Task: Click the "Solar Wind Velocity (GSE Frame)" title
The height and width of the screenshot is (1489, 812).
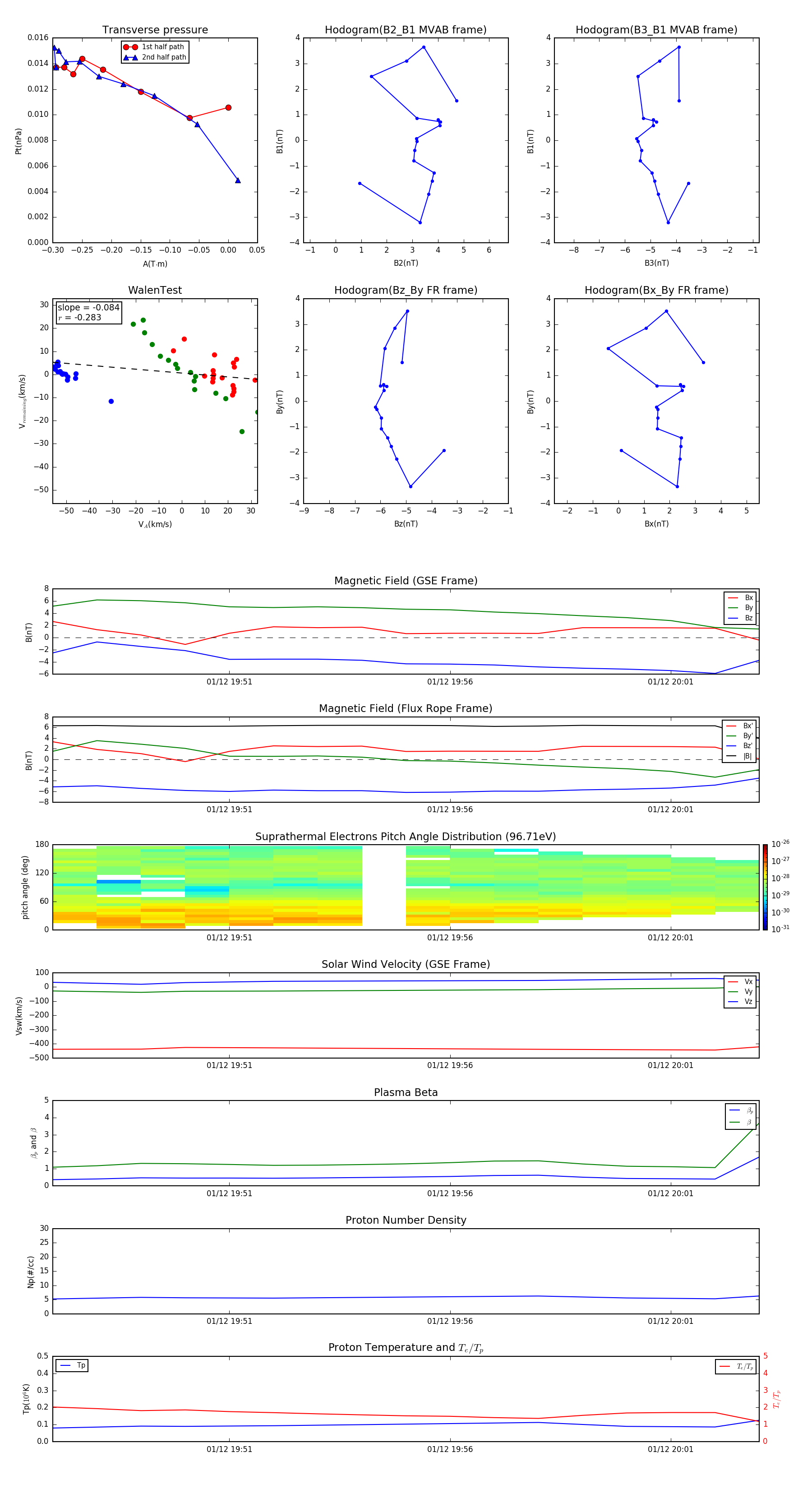Action: coord(406,965)
